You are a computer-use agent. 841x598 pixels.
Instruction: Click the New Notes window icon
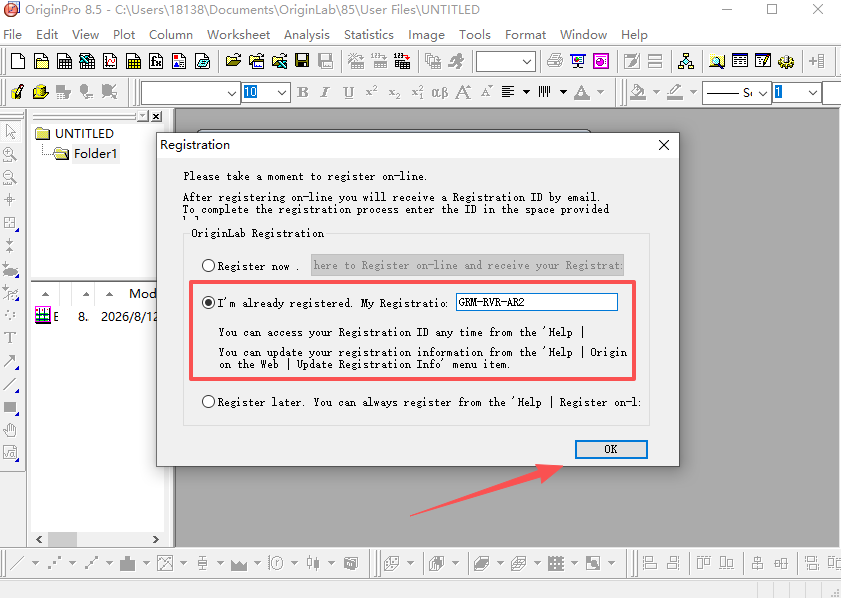[x=202, y=61]
